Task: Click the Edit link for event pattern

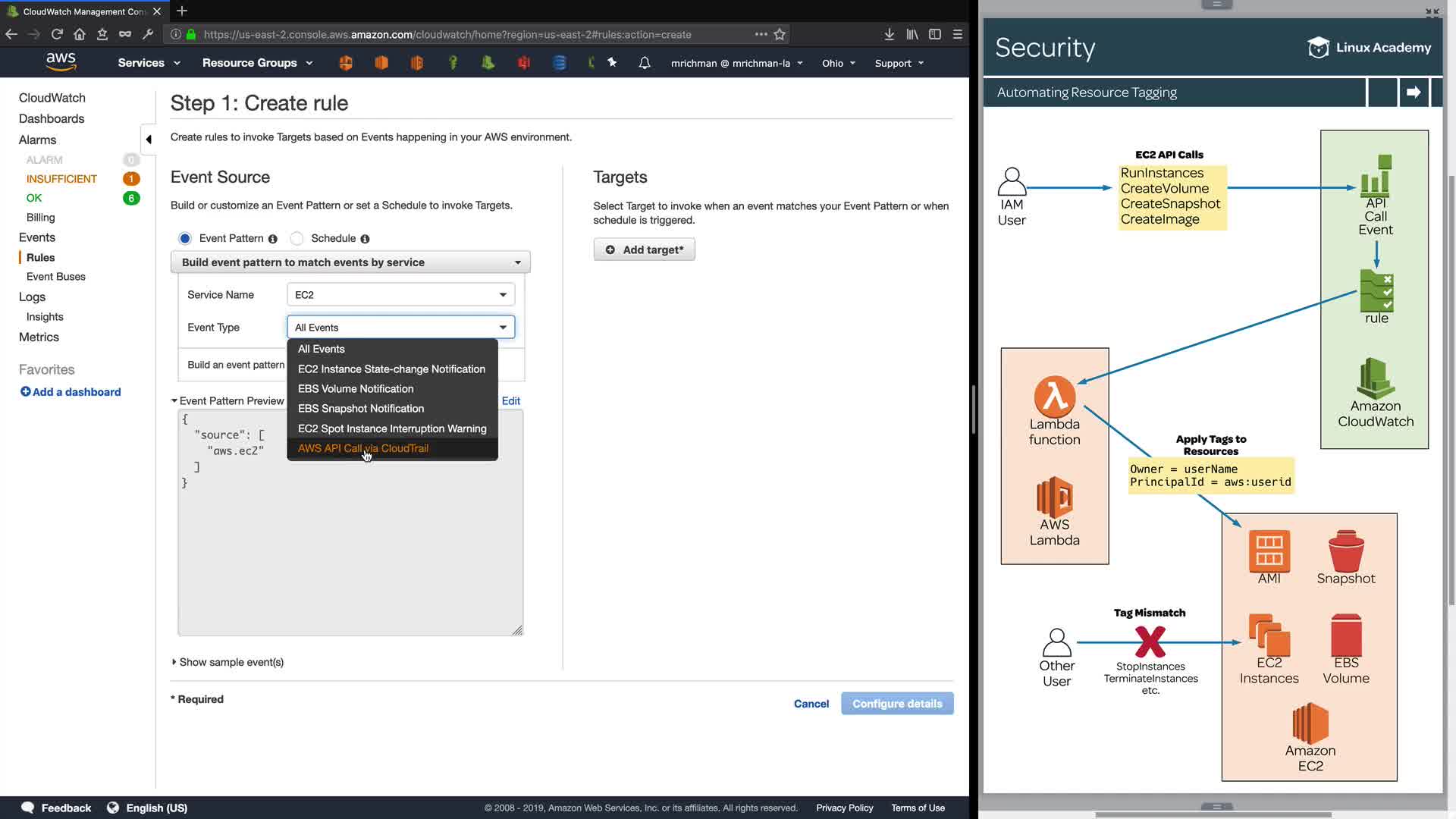Action: point(511,401)
